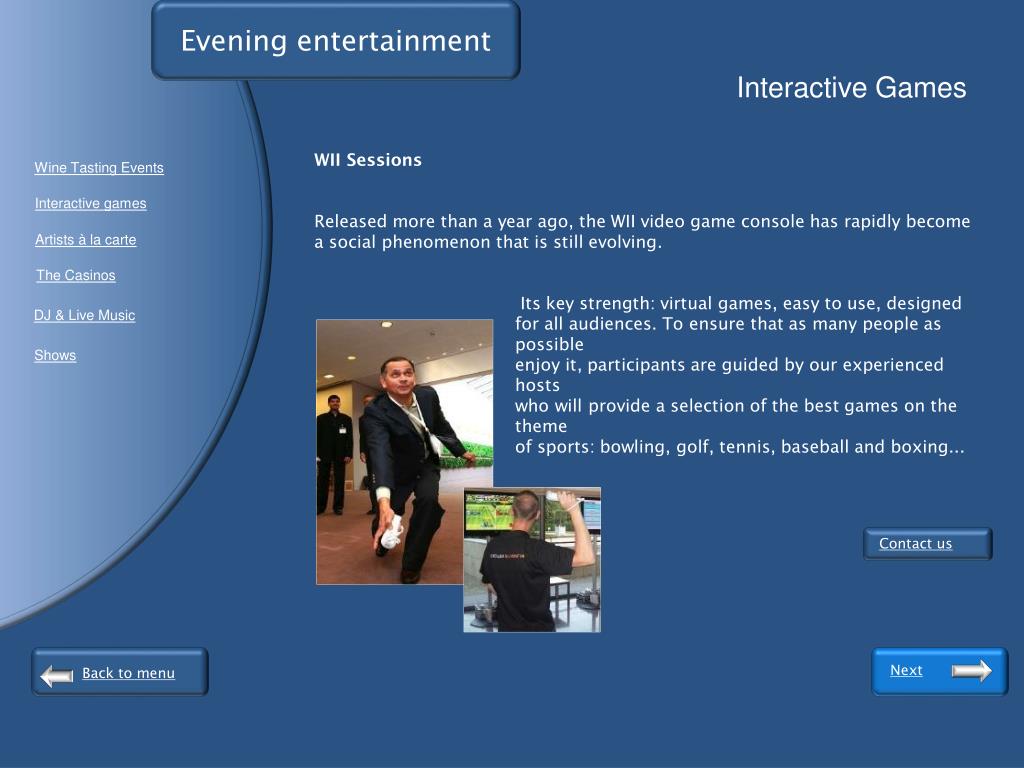Go to Interactive games in sidebar
The image size is (1024, 768).
(91, 204)
